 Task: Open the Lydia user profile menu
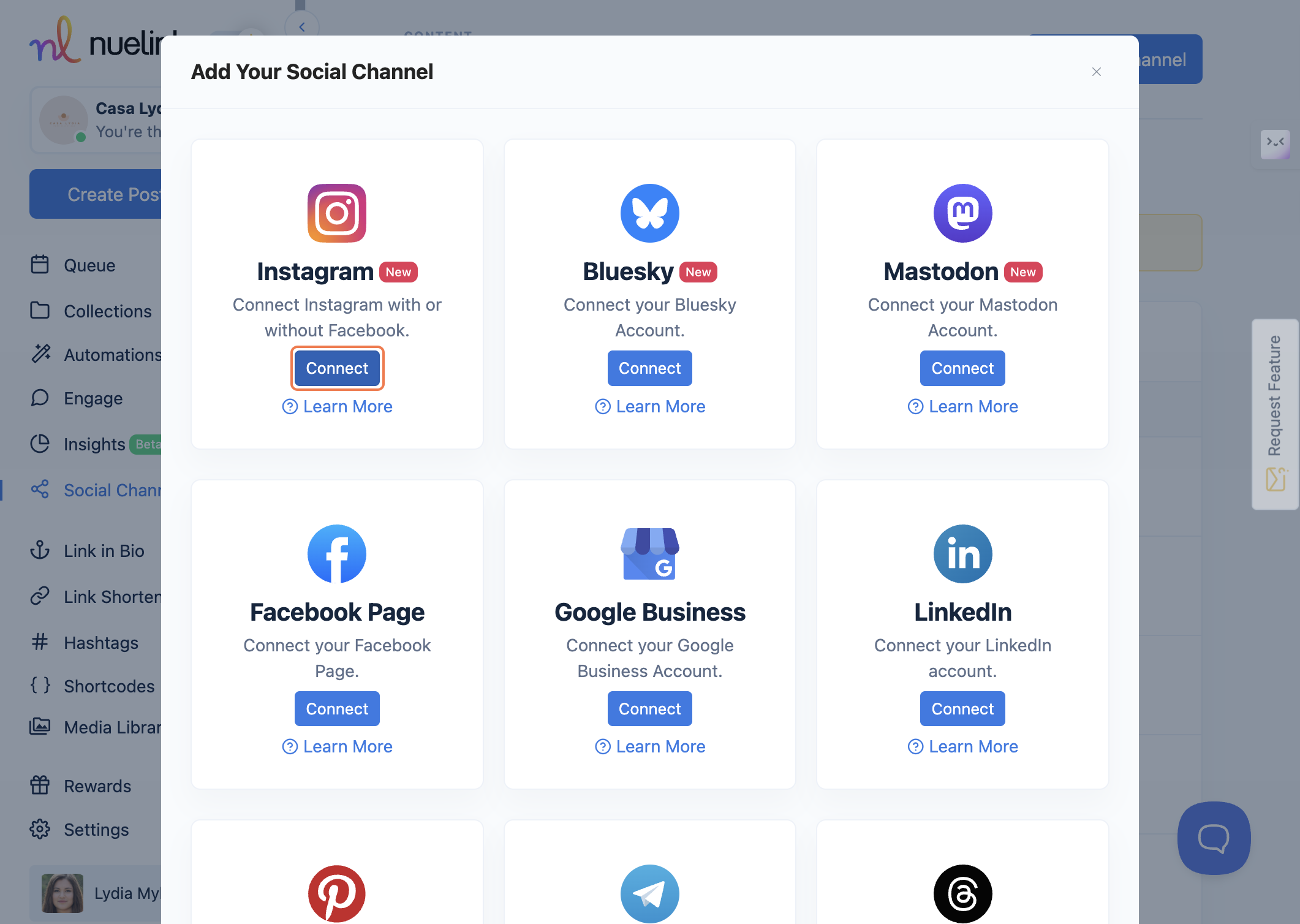[x=96, y=893]
